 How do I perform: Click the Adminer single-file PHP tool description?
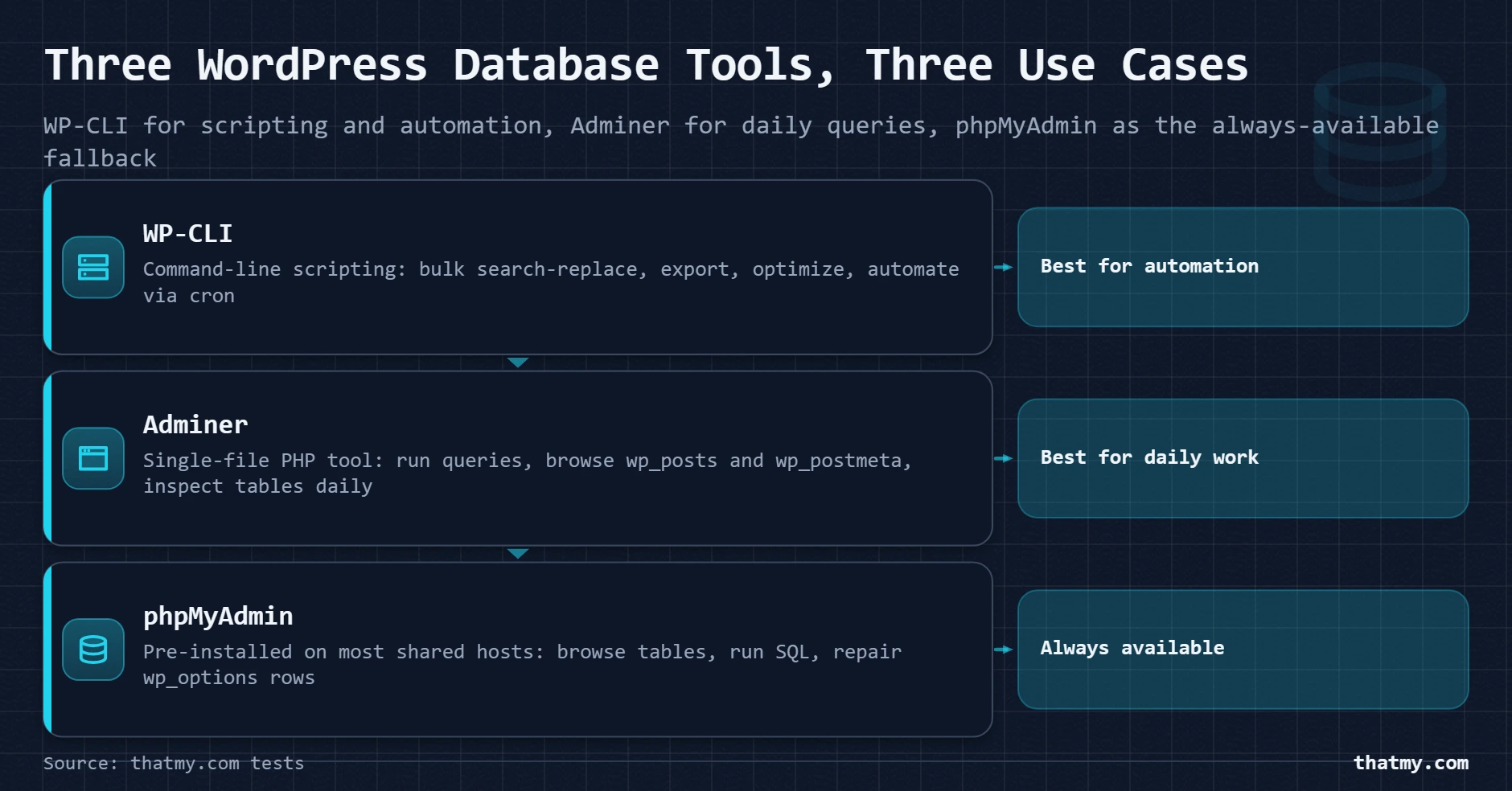click(x=528, y=473)
